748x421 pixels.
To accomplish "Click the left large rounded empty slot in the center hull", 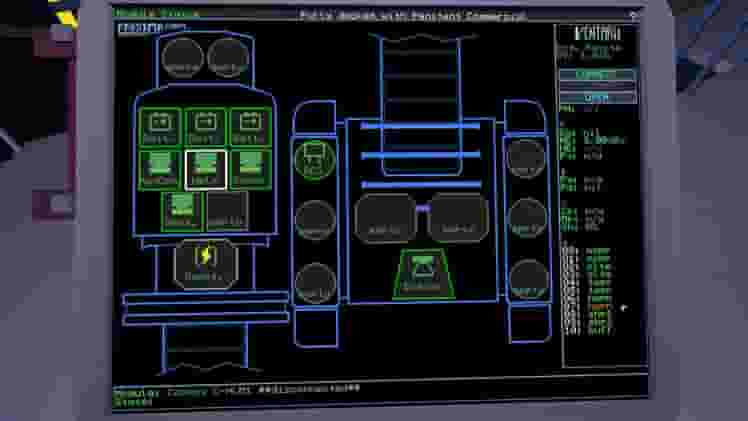I will [x=385, y=218].
